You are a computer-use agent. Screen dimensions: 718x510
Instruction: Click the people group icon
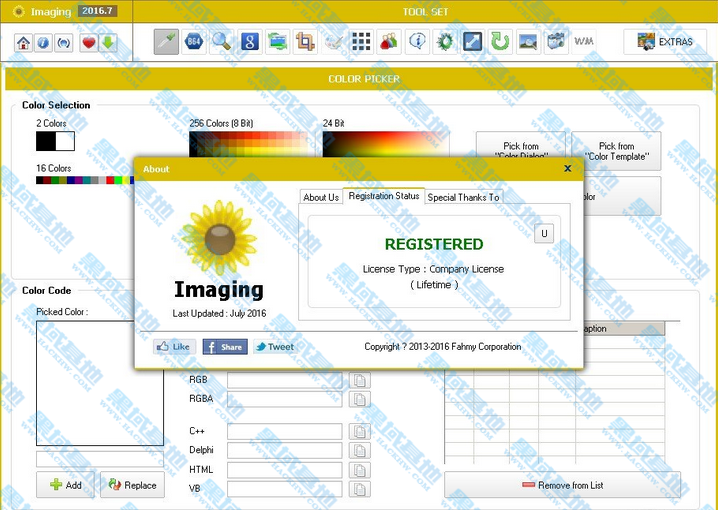(x=389, y=42)
